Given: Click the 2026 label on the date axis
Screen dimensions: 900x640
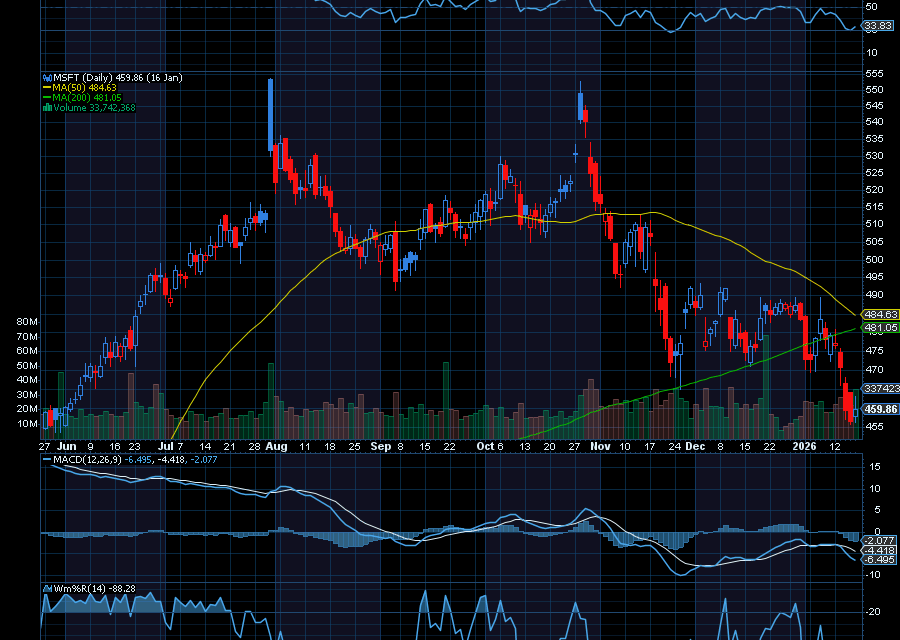Looking at the screenshot, I should click(x=805, y=446).
